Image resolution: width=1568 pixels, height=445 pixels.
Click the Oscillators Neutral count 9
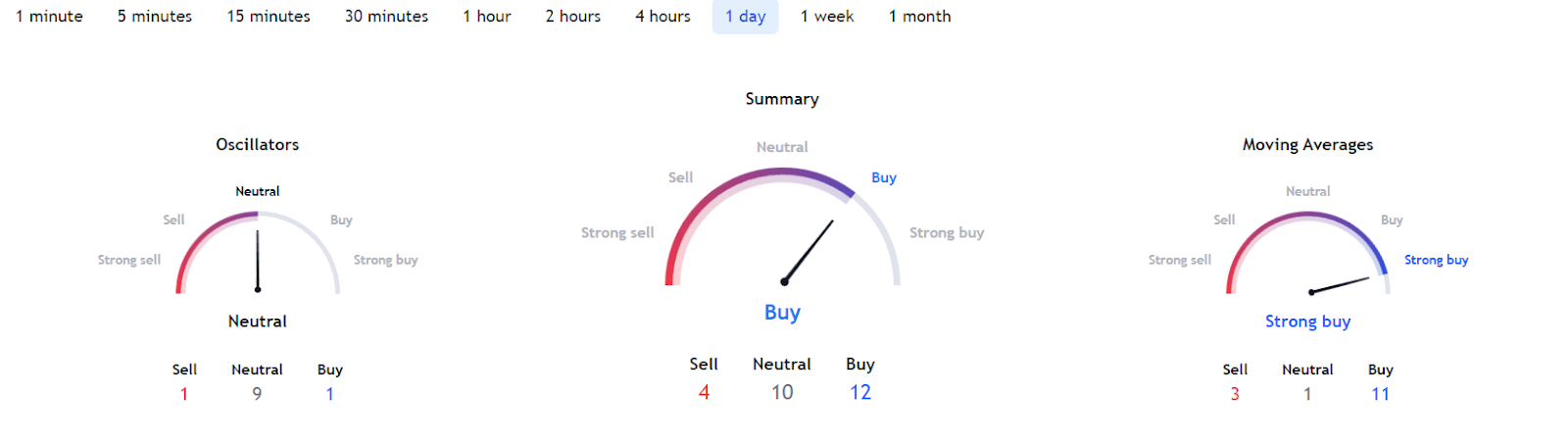pyautogui.click(x=257, y=394)
